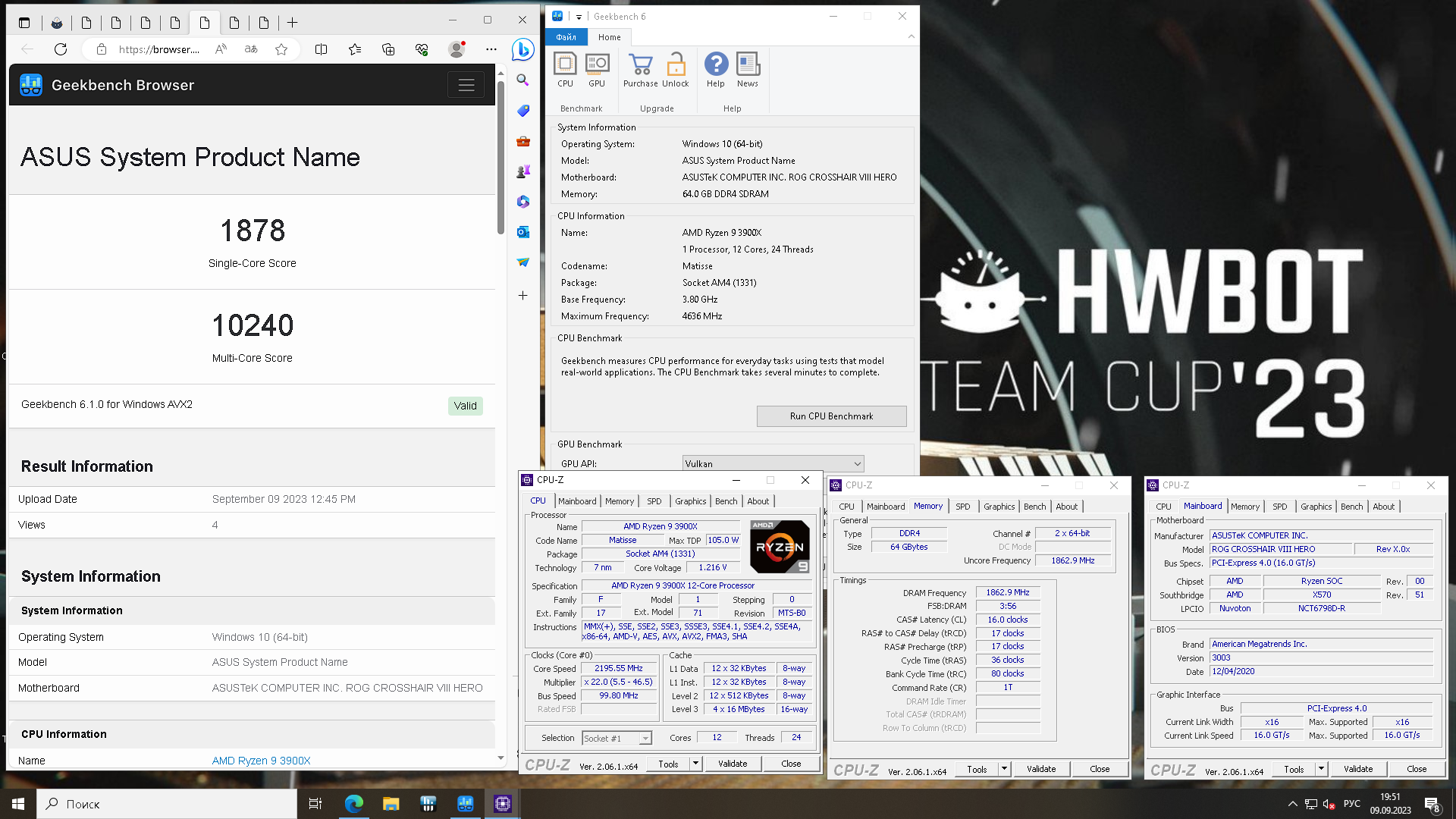Select the Home tab in Geekbench
This screenshot has width=1456, height=819.
609,37
